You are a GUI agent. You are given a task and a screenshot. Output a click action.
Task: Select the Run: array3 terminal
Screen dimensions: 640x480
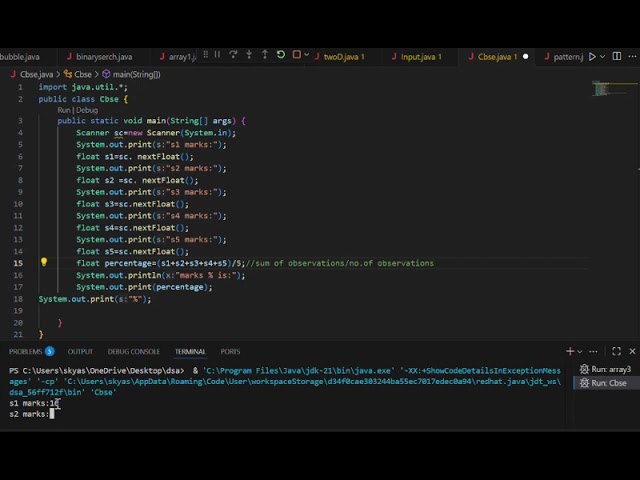[606, 369]
